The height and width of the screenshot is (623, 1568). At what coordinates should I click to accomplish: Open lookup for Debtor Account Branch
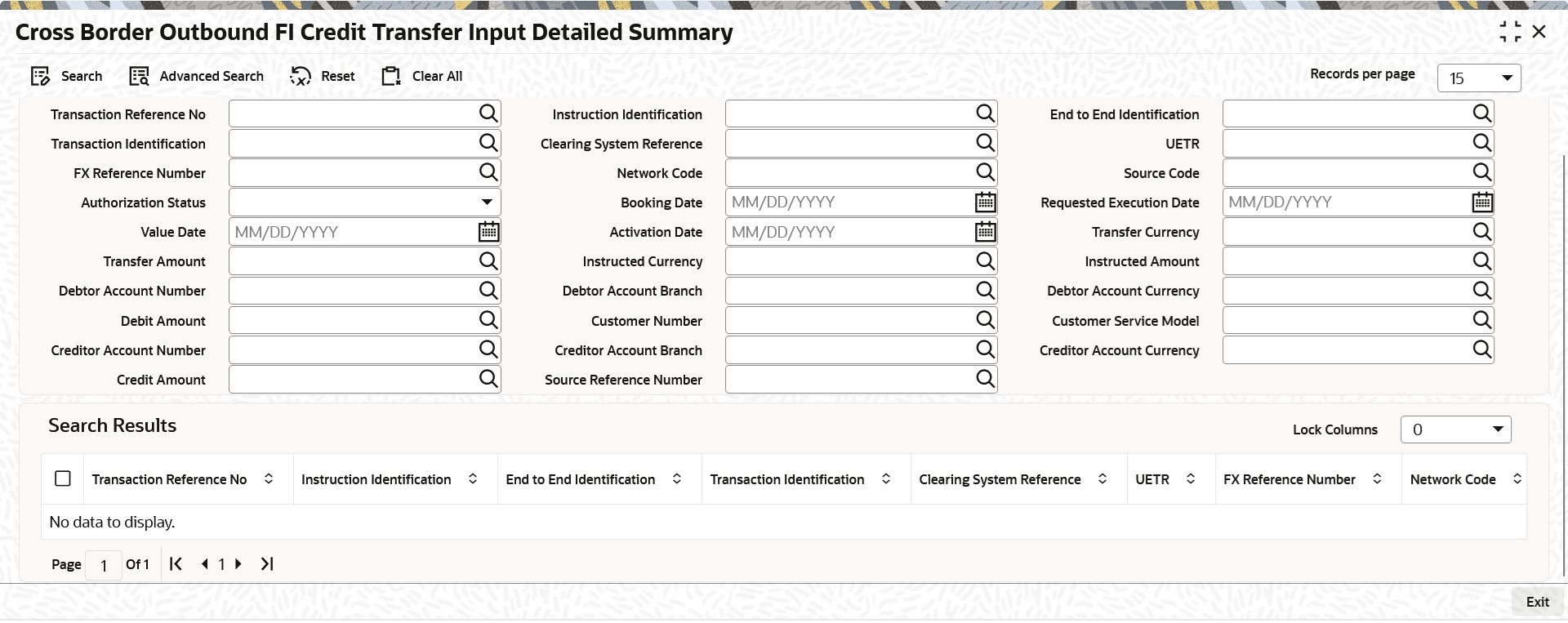[986, 291]
